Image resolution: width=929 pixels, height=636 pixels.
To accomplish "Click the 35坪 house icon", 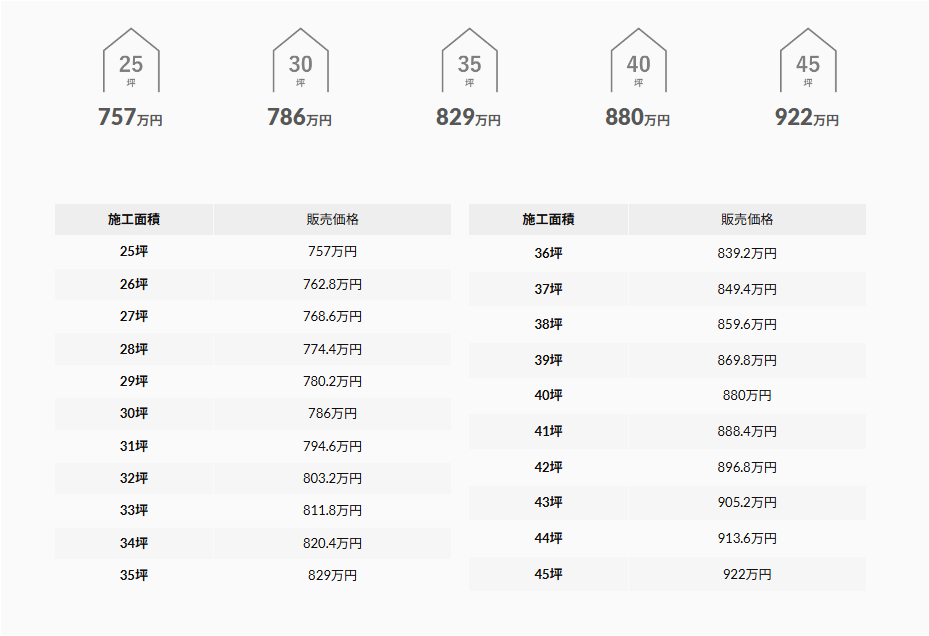I will (470, 60).
